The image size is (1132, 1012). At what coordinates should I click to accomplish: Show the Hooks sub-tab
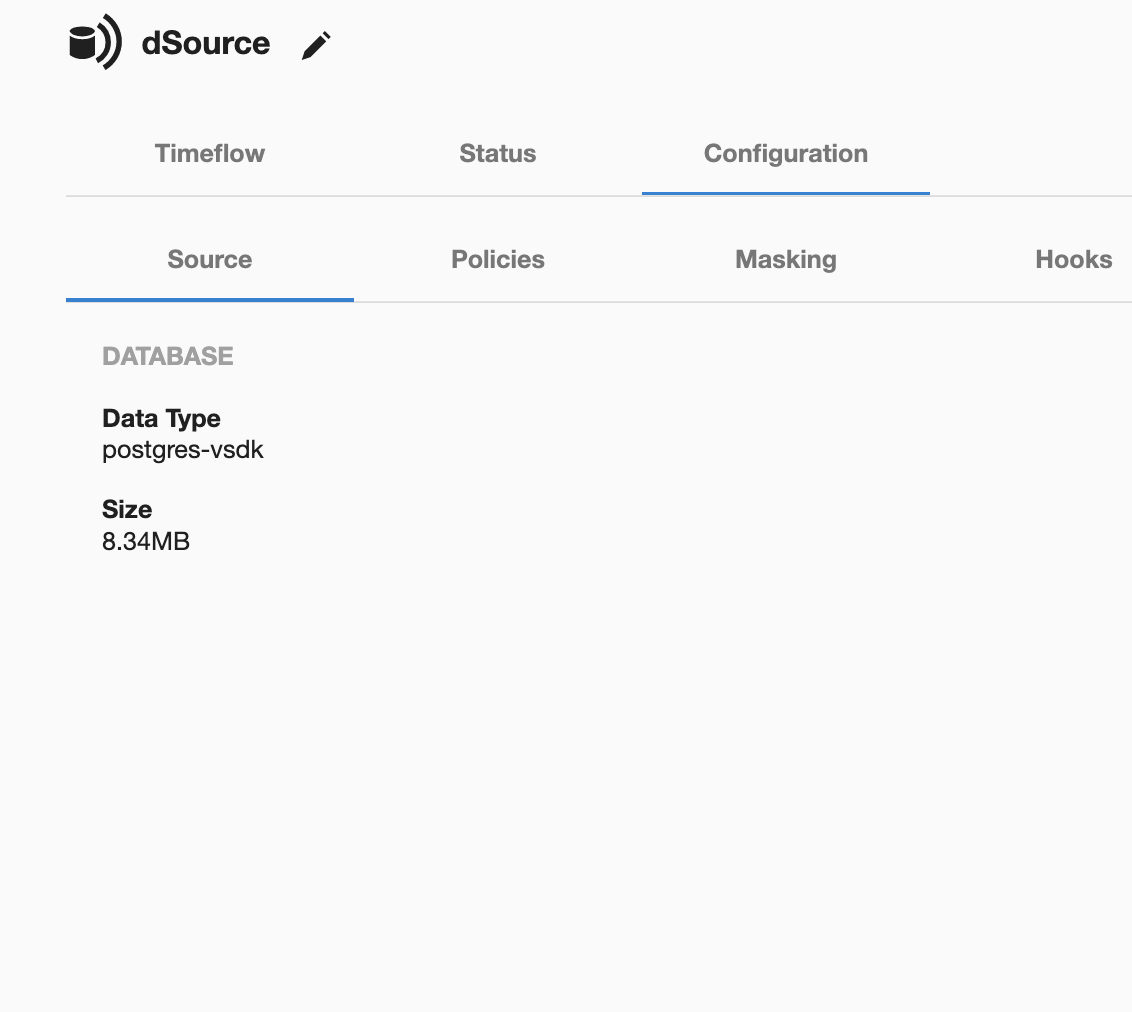click(x=1073, y=260)
